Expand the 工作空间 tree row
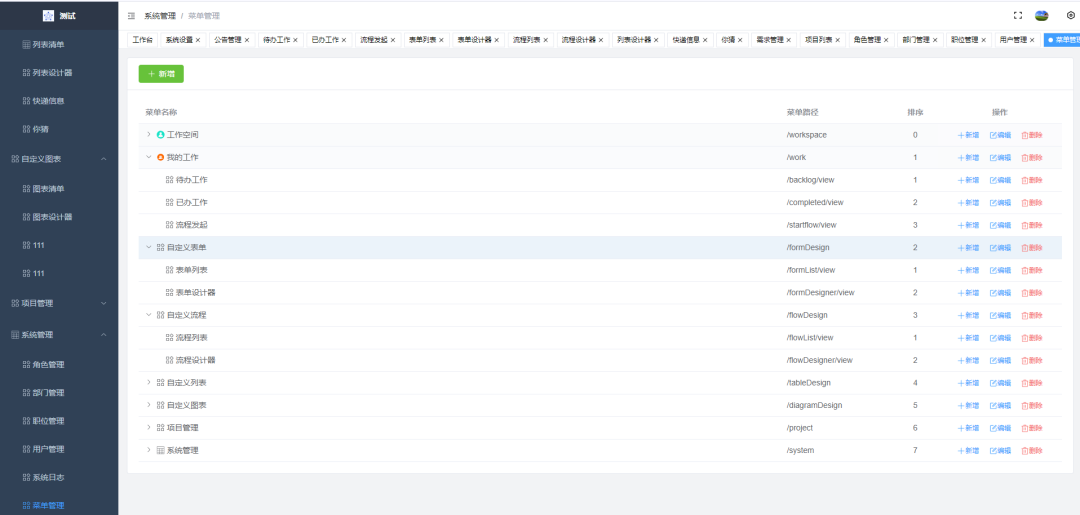 coord(149,135)
